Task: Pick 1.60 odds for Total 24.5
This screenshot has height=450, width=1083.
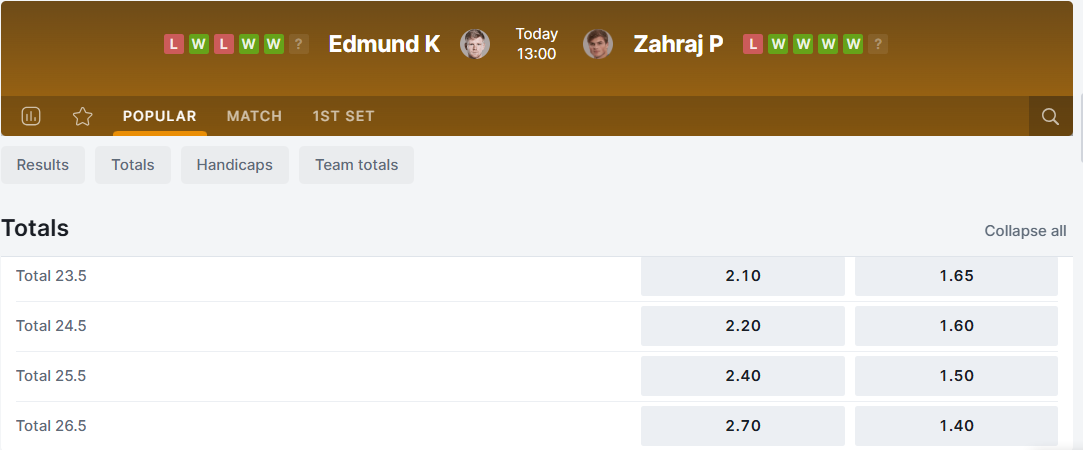Action: coord(956,326)
